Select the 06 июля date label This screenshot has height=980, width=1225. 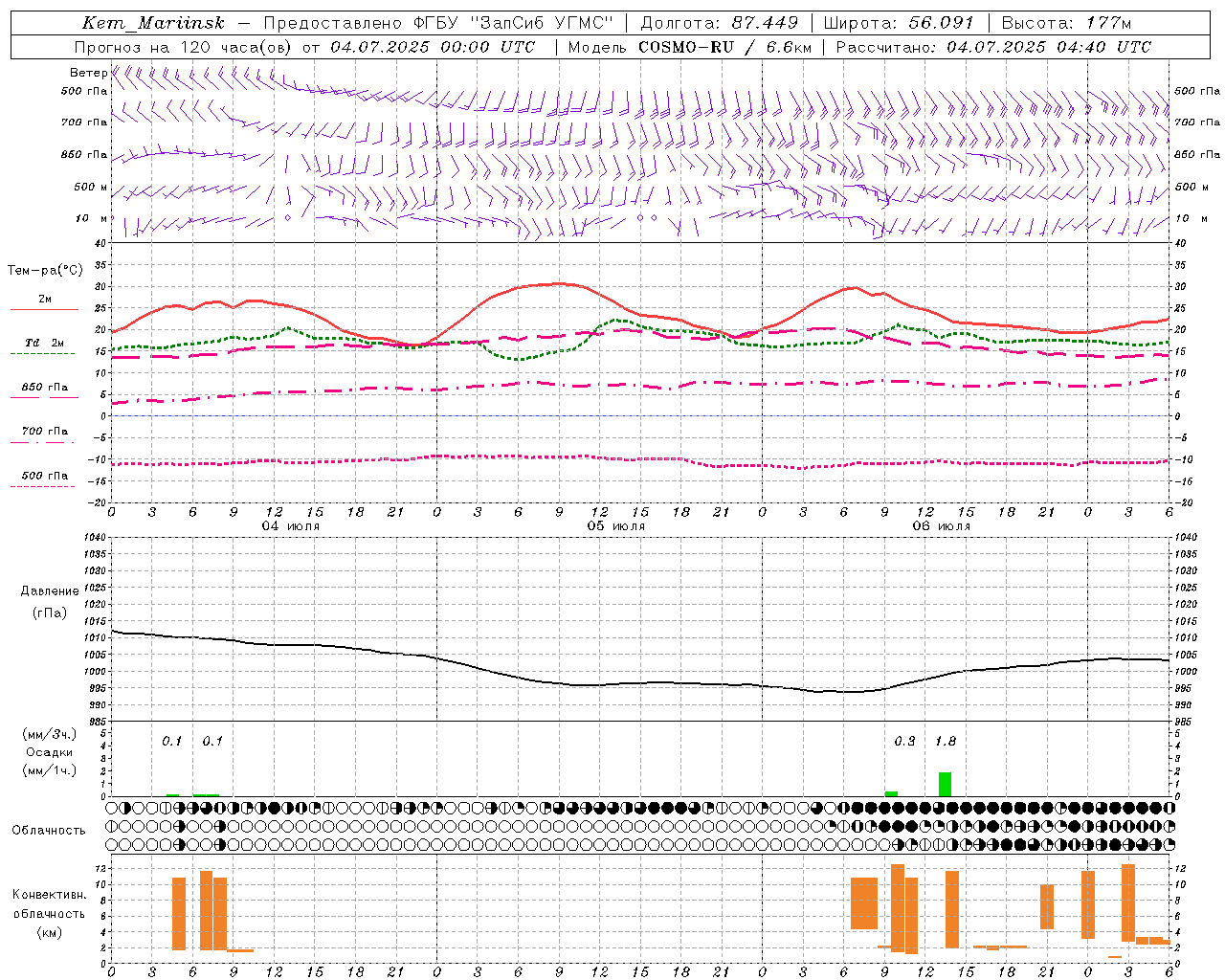941,526
